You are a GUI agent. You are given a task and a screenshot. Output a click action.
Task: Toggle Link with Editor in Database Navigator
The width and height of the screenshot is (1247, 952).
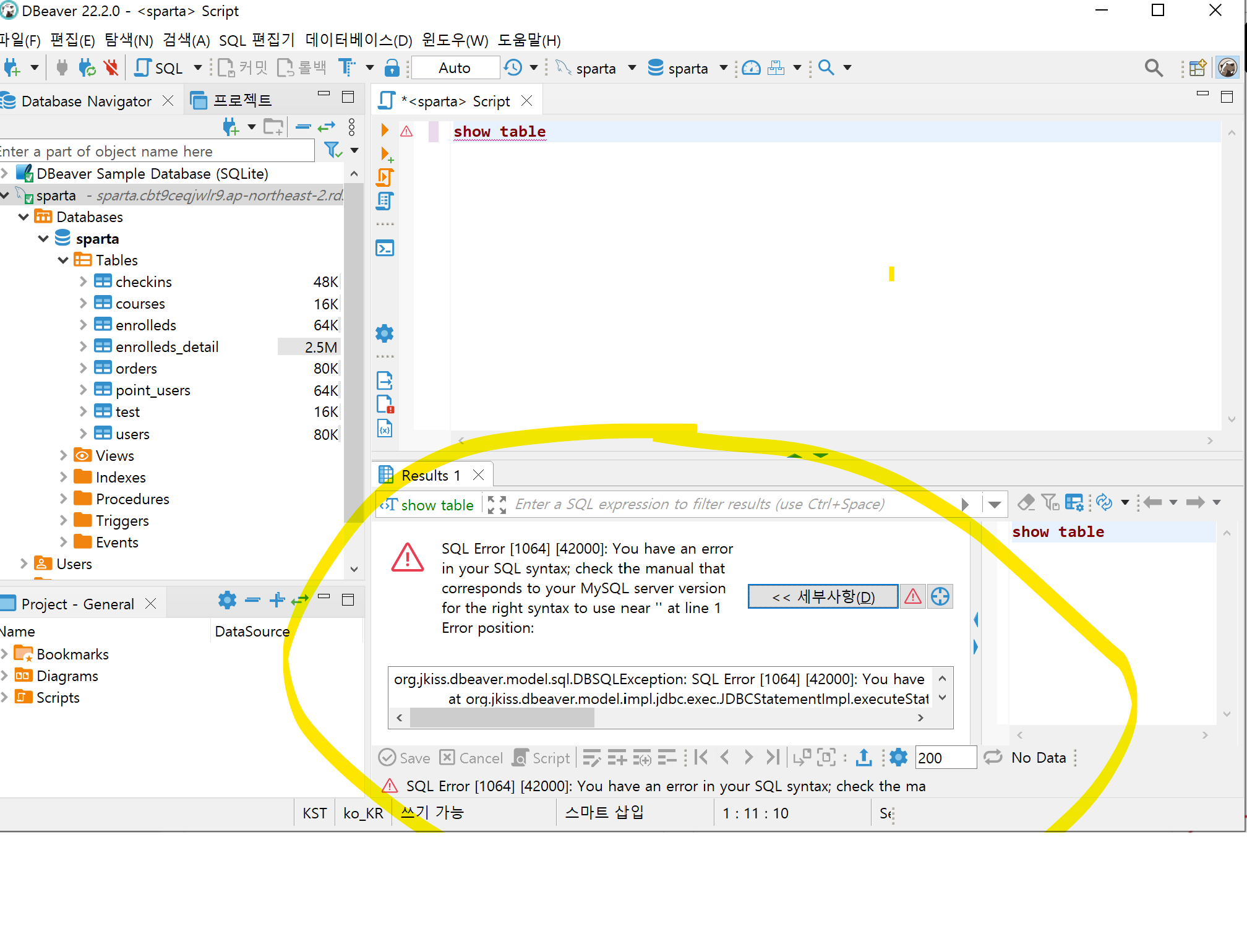click(x=326, y=127)
